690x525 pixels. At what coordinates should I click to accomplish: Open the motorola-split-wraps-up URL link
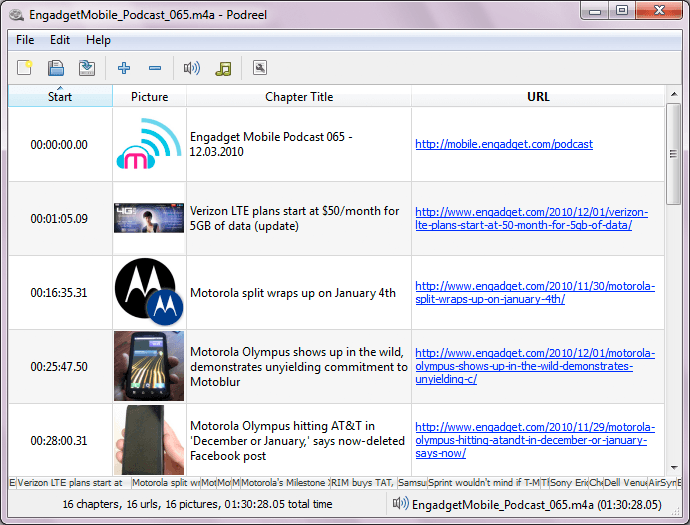(535, 292)
